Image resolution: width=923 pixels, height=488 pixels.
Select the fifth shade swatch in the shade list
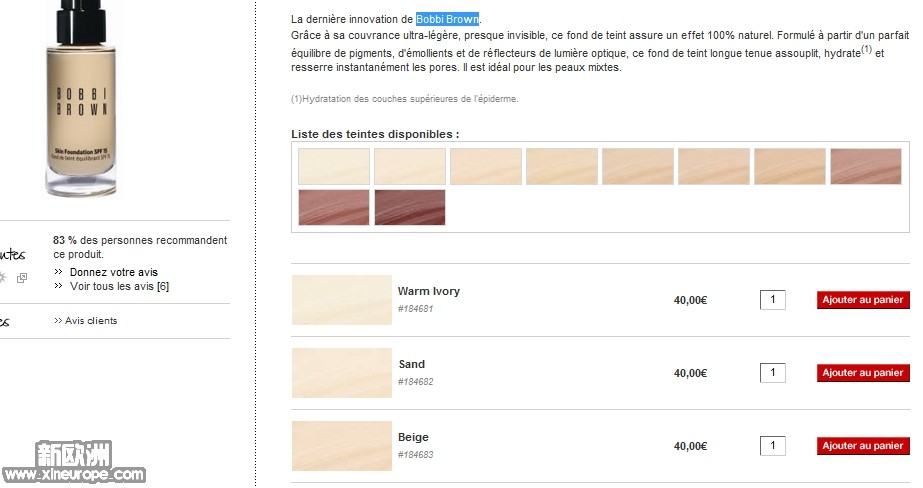coord(638,167)
